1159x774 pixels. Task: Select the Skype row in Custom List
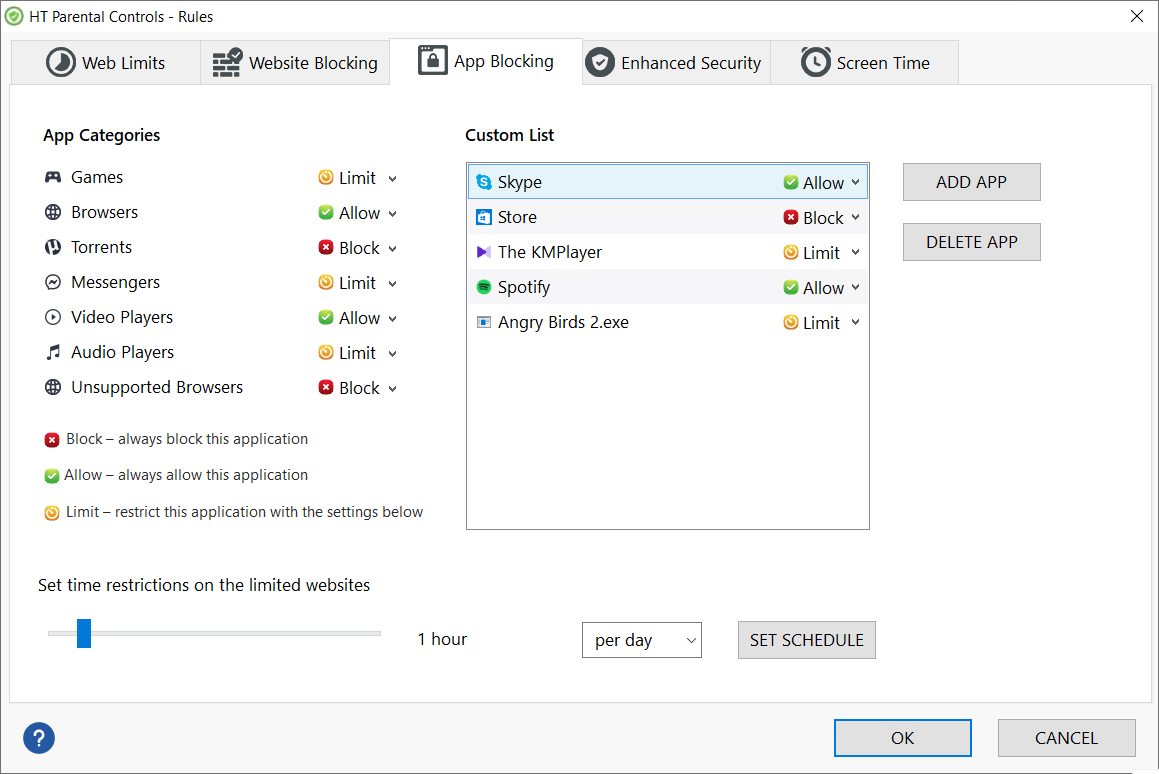(668, 182)
